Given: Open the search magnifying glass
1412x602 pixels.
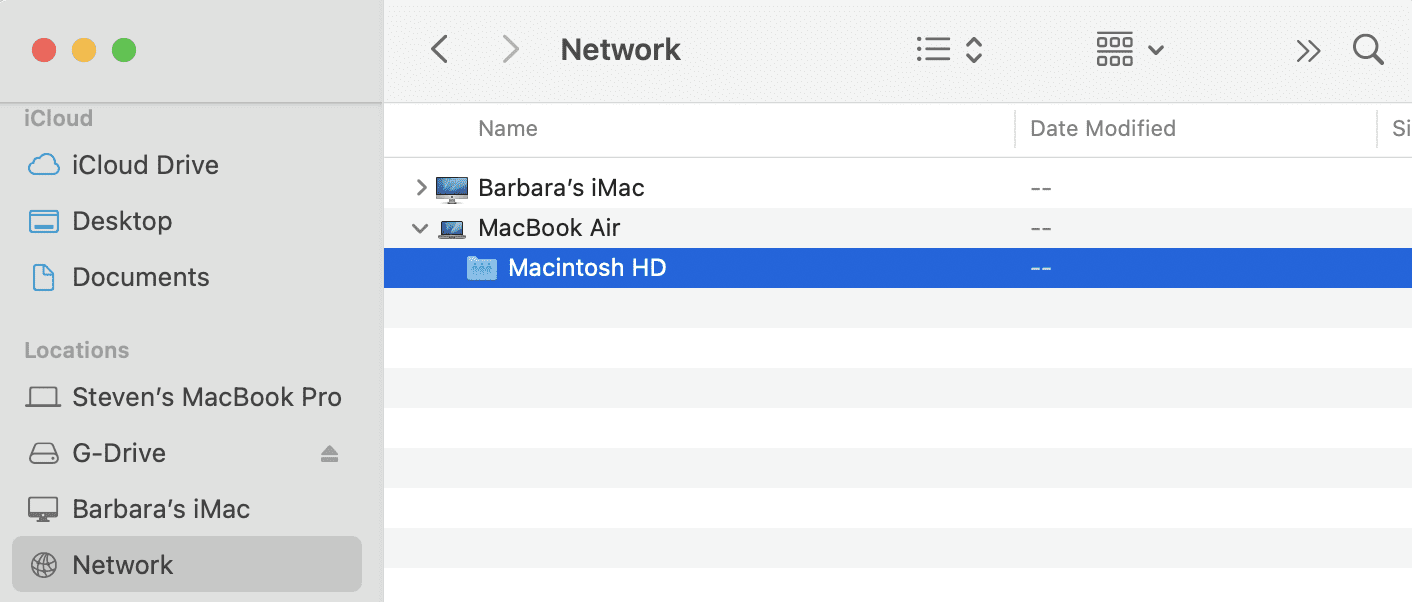Looking at the screenshot, I should [x=1367, y=50].
